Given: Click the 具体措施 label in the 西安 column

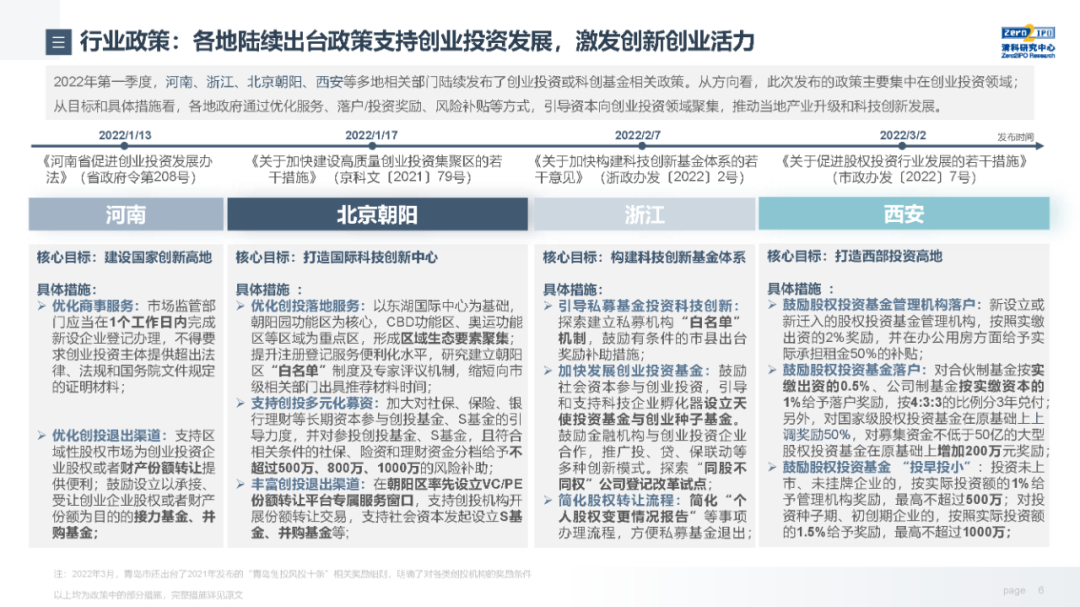Looking at the screenshot, I should click(800, 289).
